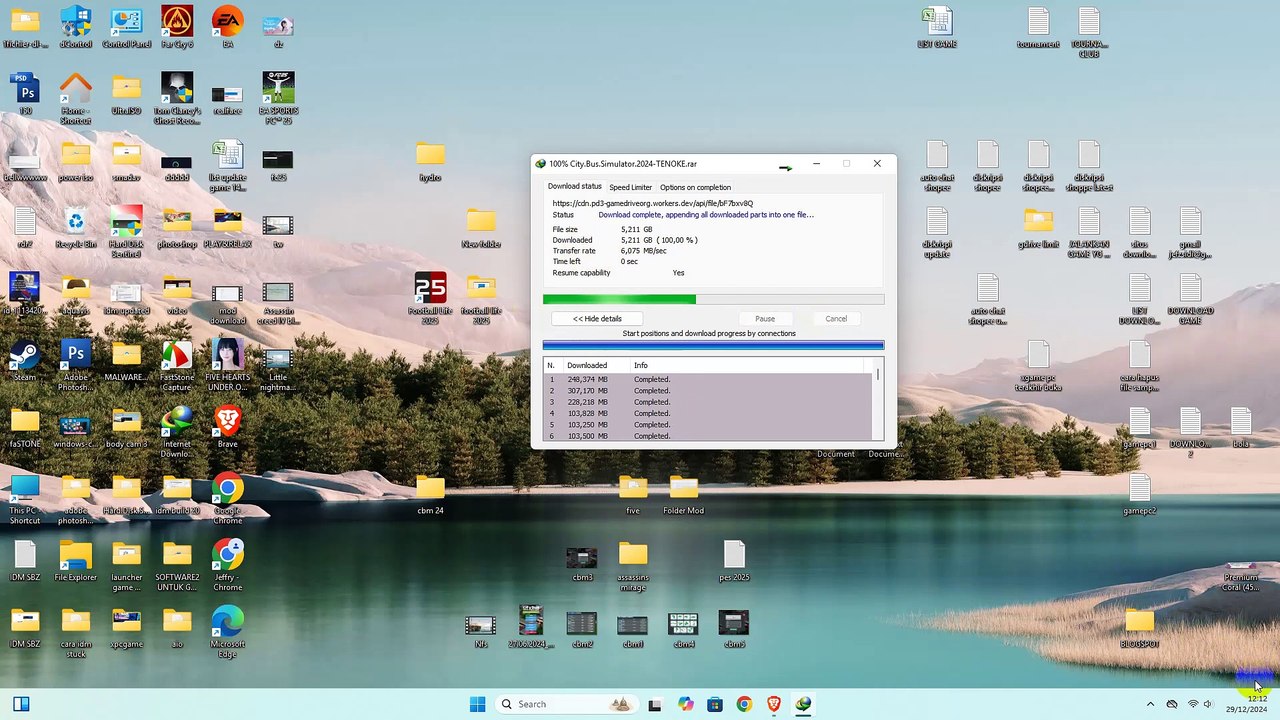The width and height of the screenshot is (1280, 720).
Task: Click the blue connections progress bar
Action: pyautogui.click(x=713, y=346)
